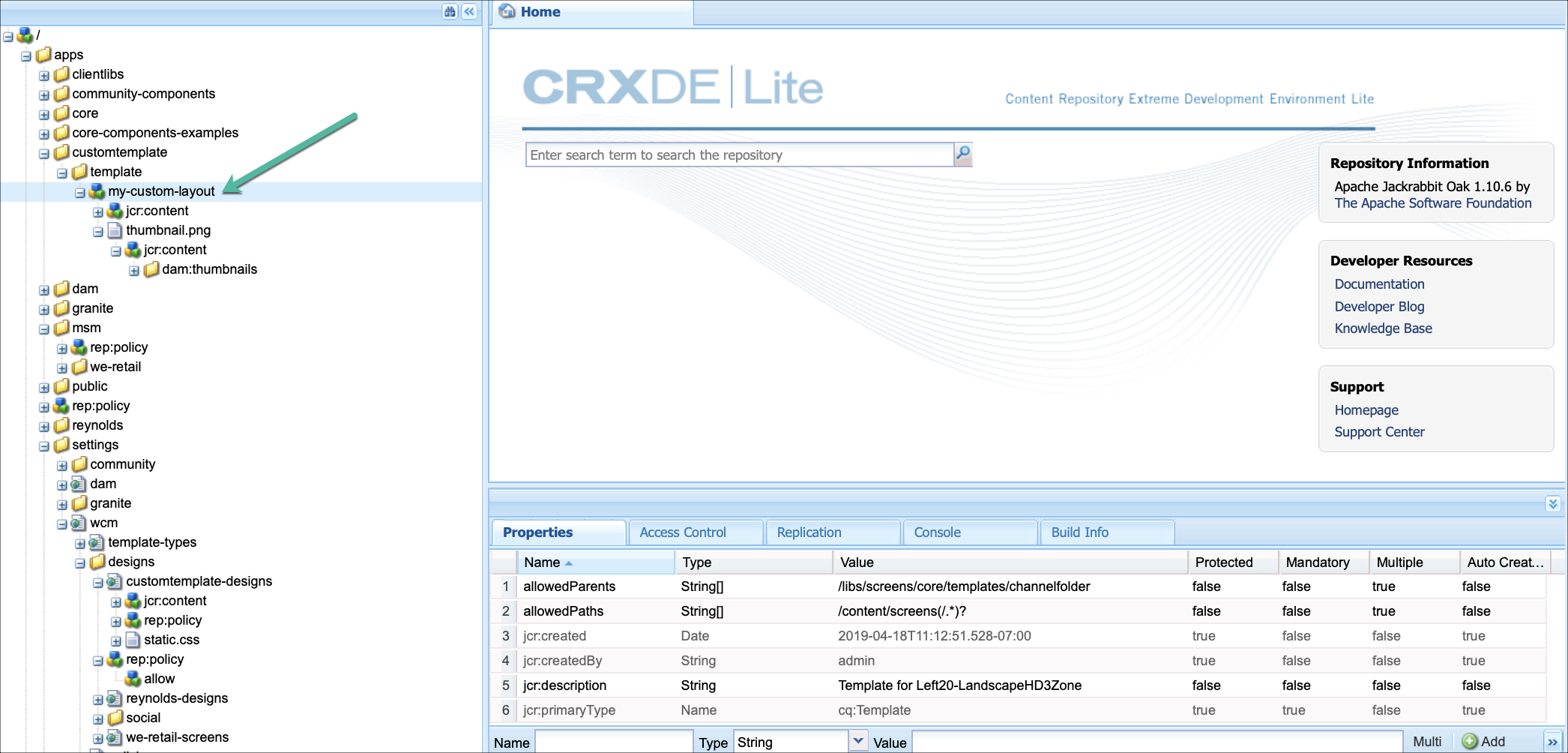This screenshot has height=753, width=1568.
Task: Click the community-components folder icon
Action: pyautogui.click(x=61, y=94)
